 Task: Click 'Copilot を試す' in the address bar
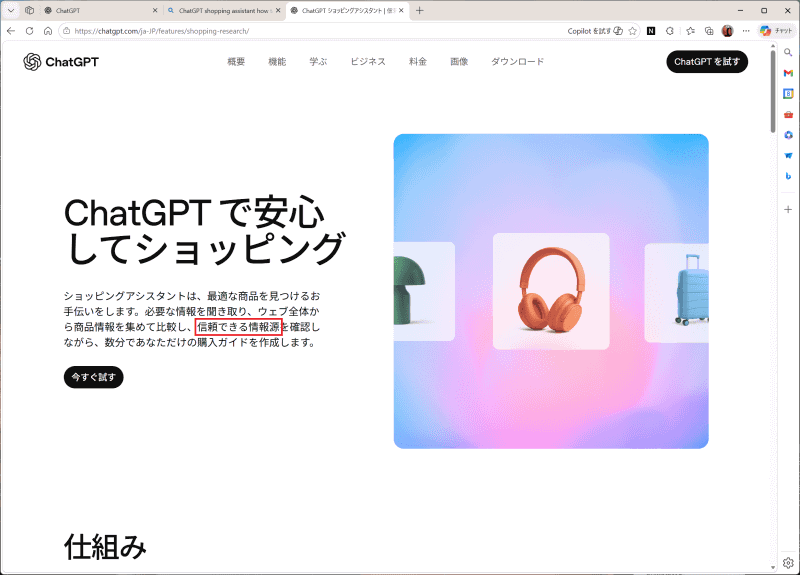pos(595,31)
